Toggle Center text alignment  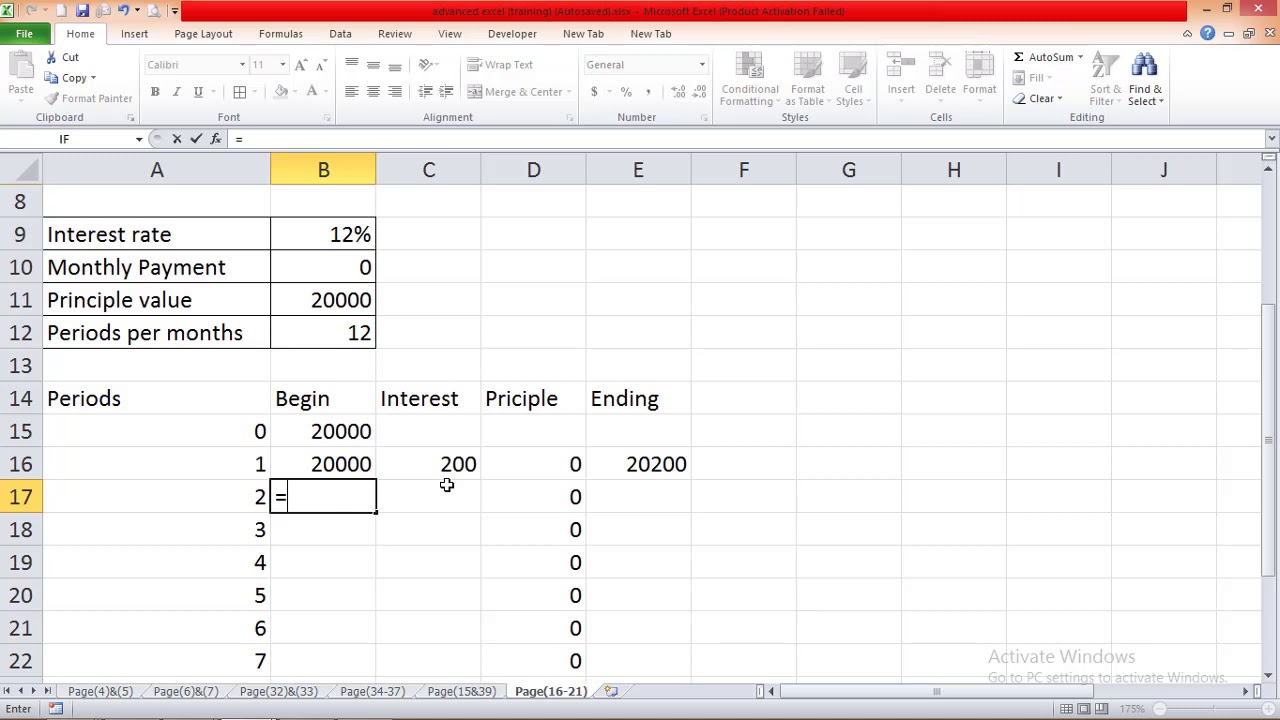pos(373,92)
